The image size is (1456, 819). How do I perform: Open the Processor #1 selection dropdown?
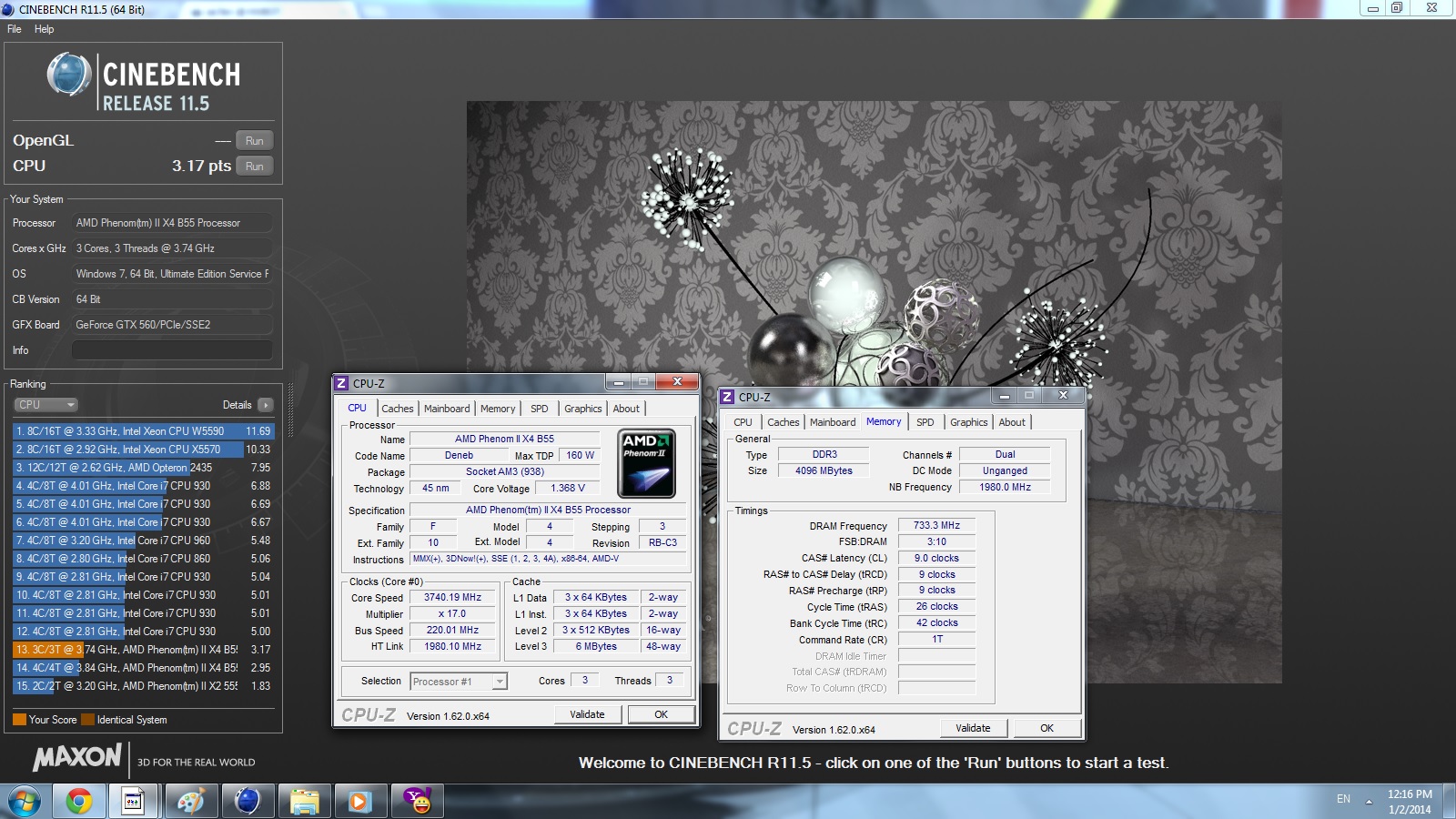[459, 682]
